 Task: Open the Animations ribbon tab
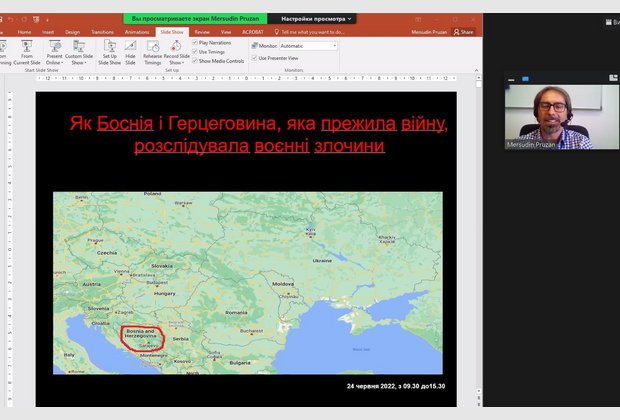137,32
